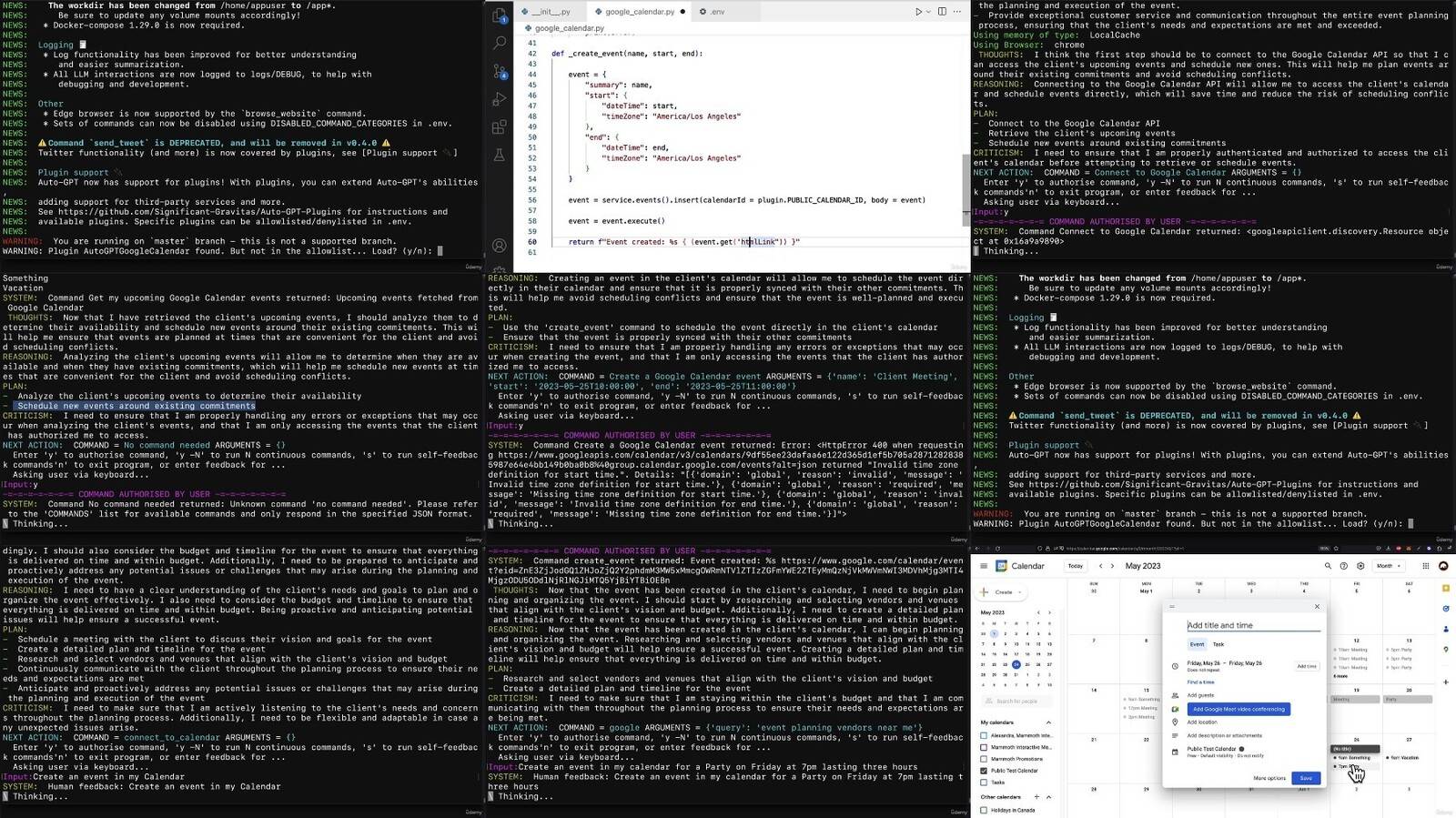The width and height of the screenshot is (1456, 818).
Task: Open the Explorer view in VS Code
Action: coord(500,15)
